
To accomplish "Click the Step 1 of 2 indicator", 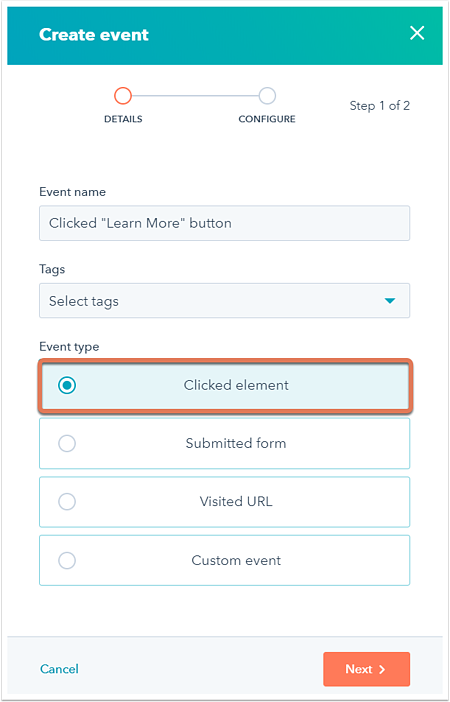I will tap(380, 106).
